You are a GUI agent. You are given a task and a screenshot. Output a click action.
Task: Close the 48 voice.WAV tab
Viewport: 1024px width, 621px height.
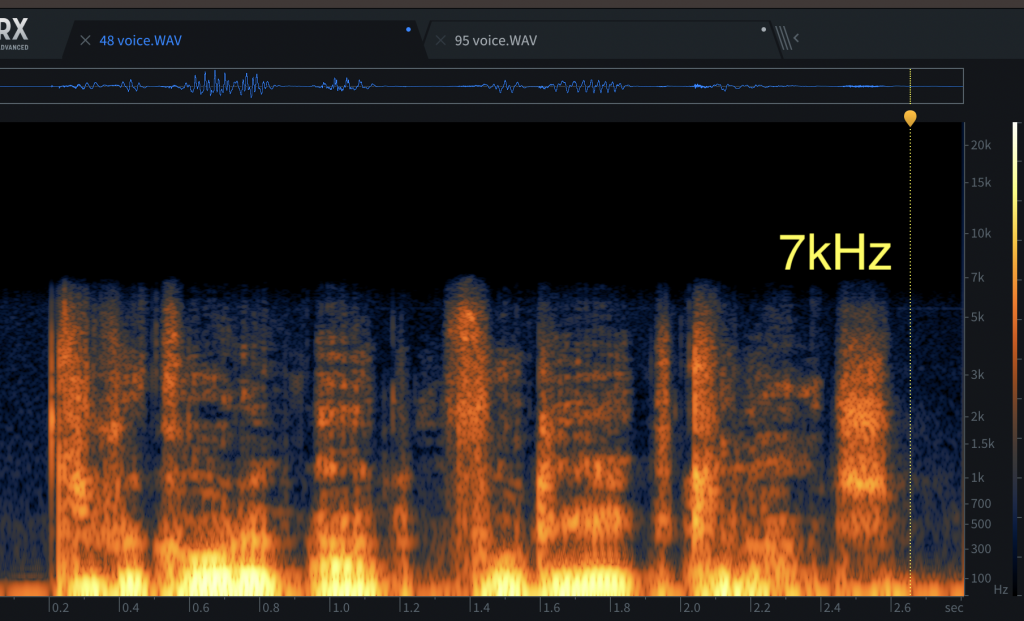click(x=85, y=41)
